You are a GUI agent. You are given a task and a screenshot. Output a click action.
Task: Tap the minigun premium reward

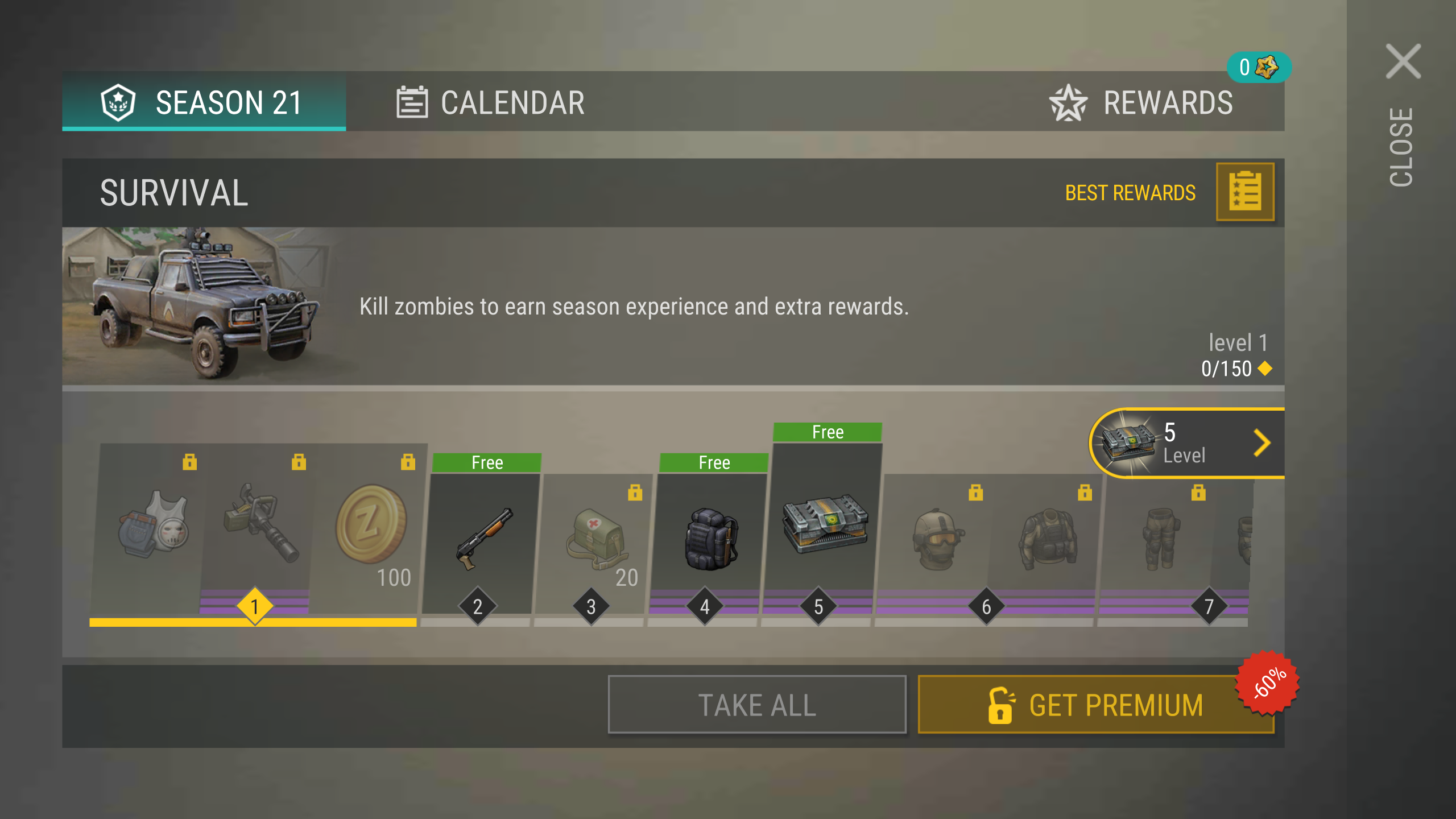point(259,522)
